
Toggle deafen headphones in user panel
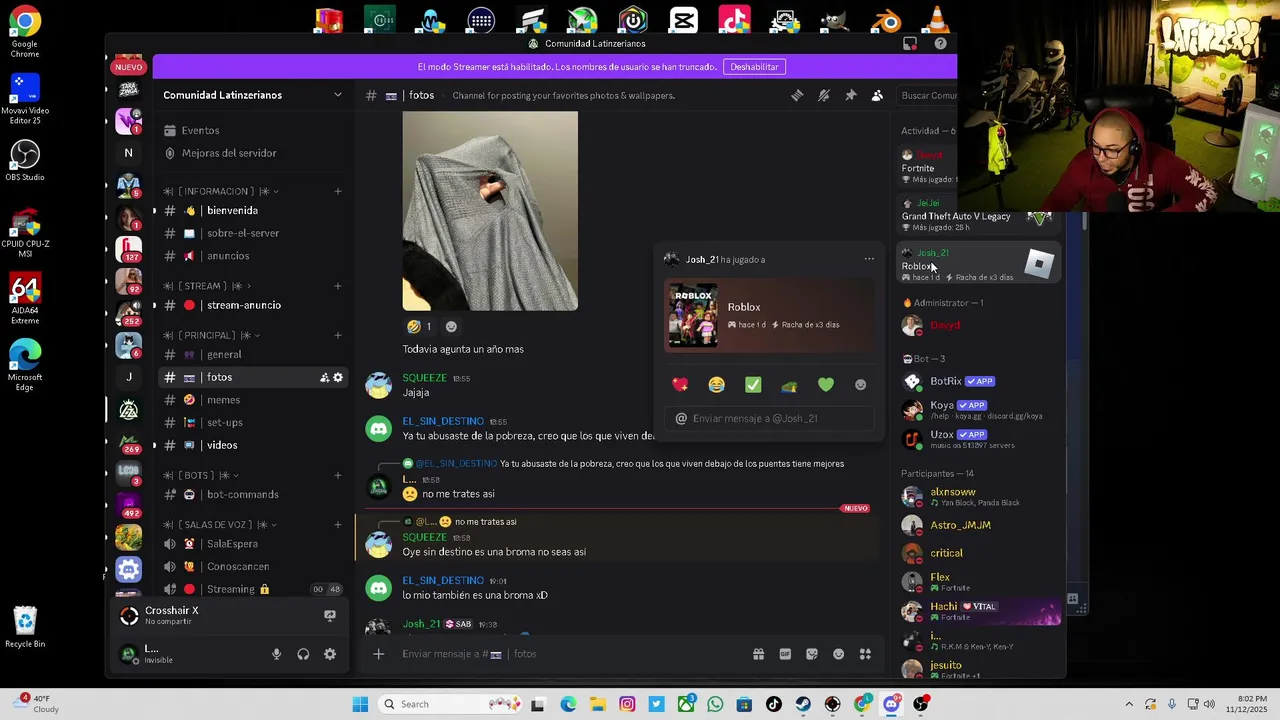[303, 654]
